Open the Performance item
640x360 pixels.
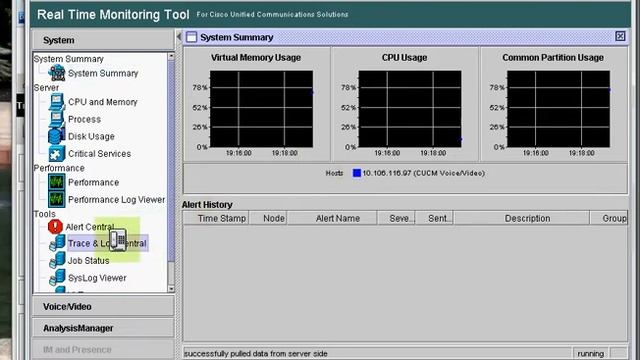[x=93, y=182]
